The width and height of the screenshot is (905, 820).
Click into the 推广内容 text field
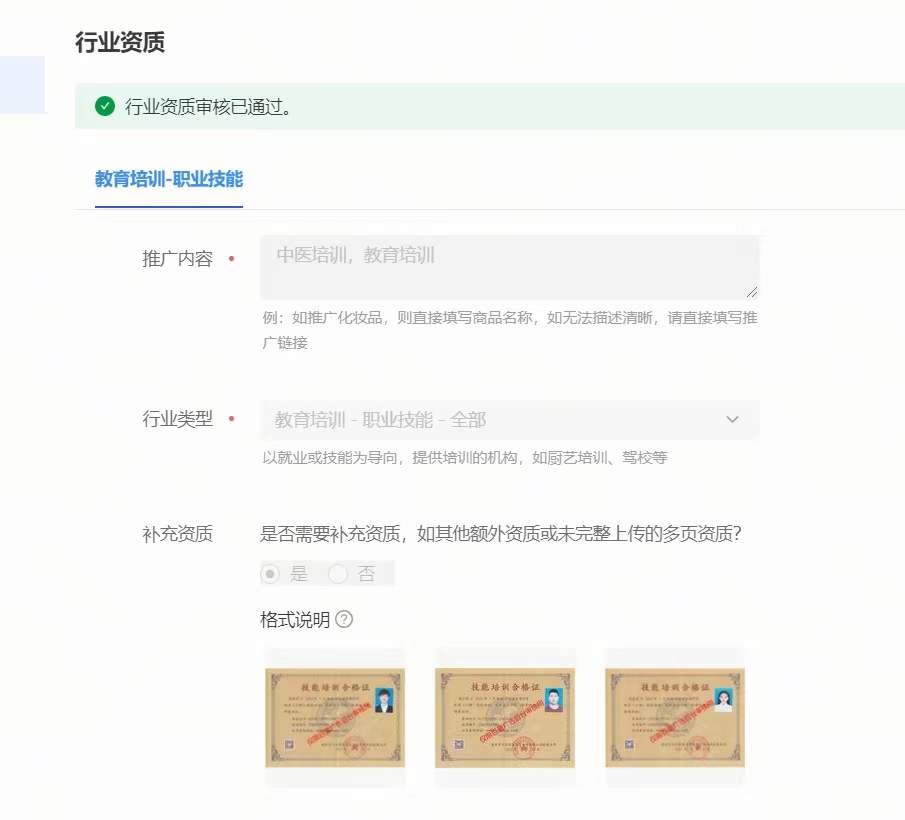(x=508, y=267)
